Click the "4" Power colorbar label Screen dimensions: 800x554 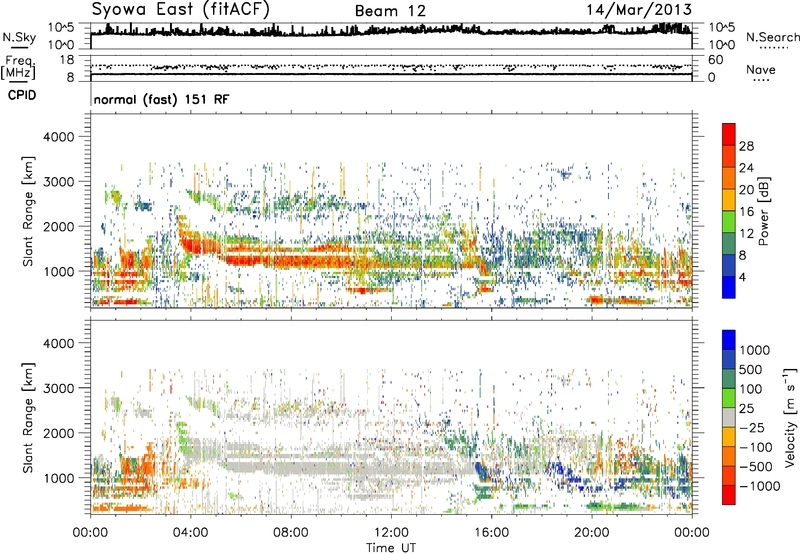tap(743, 278)
